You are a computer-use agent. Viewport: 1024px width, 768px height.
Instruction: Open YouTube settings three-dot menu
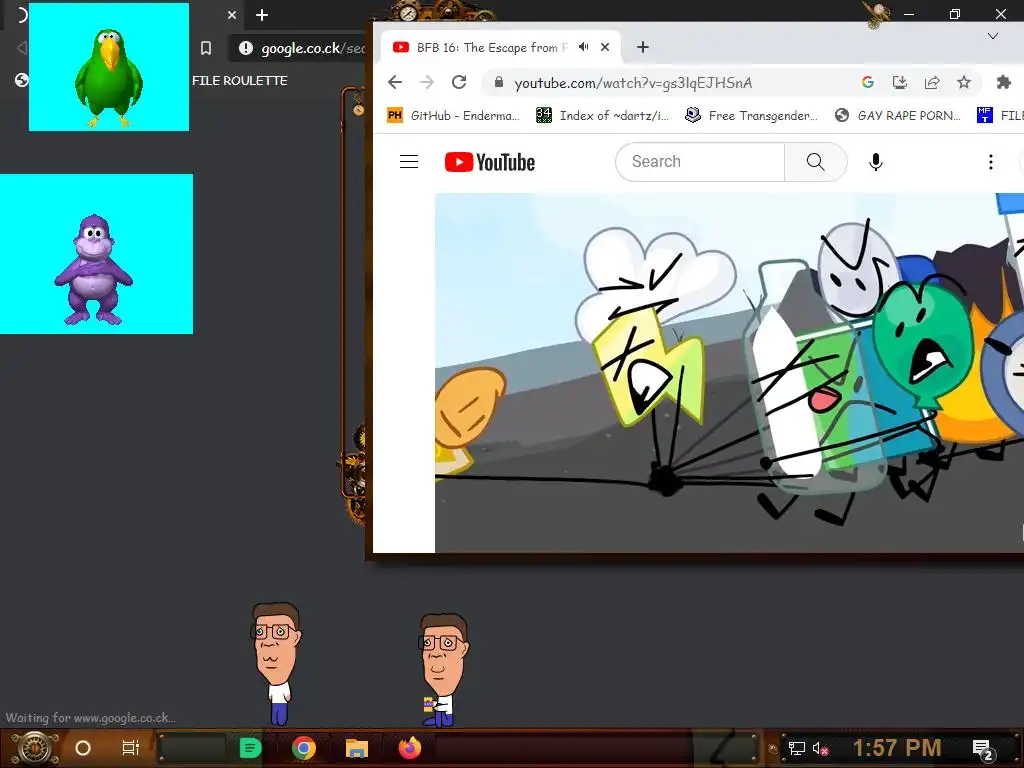991,162
